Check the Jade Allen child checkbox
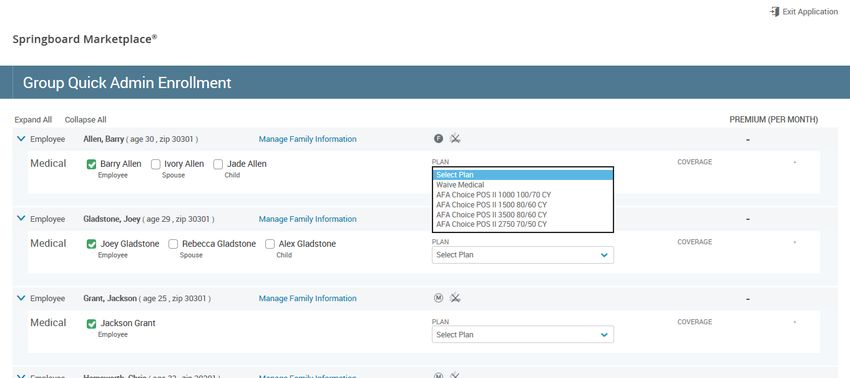Screen dimensions: 850x378 coord(218,164)
